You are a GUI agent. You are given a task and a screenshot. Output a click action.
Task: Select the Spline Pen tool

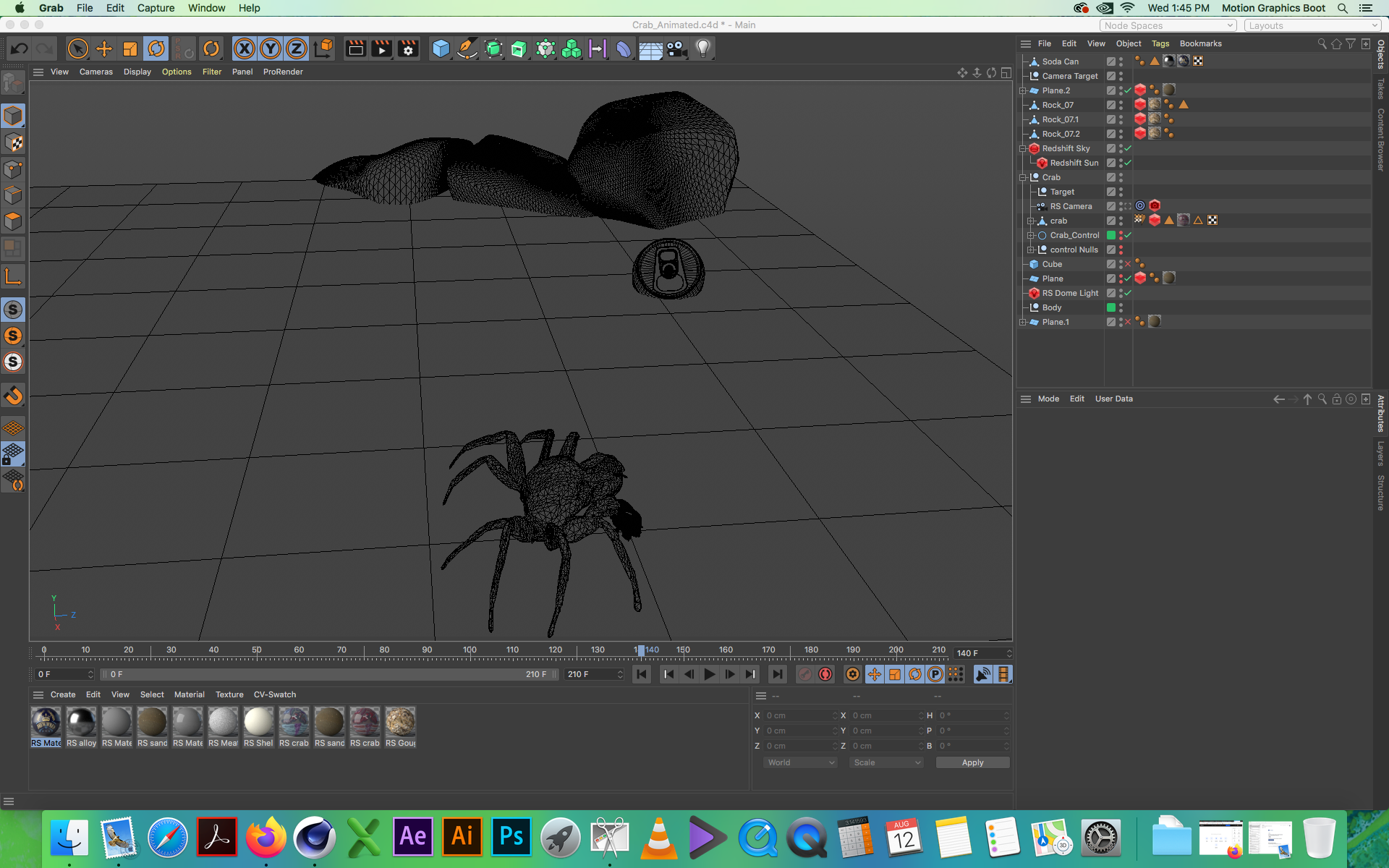click(x=467, y=49)
